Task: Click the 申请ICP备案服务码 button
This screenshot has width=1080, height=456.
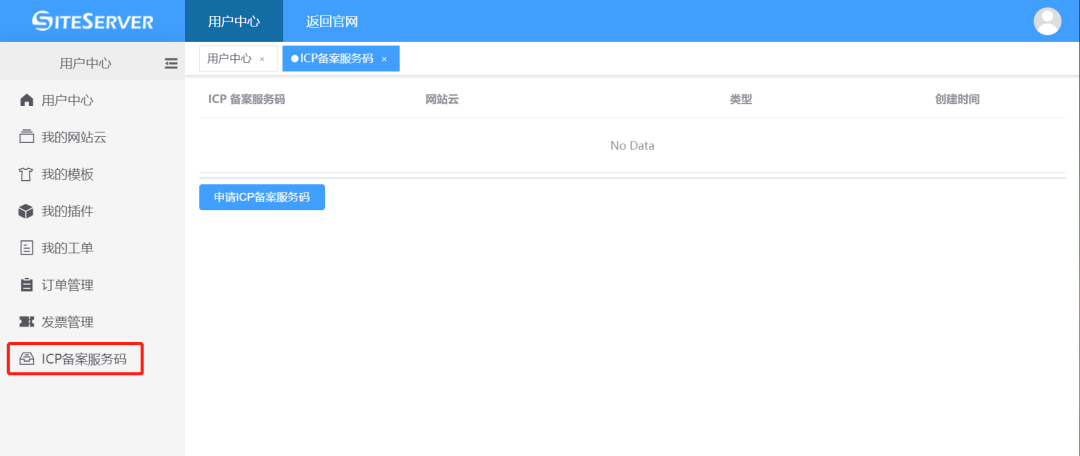Action: 262,197
